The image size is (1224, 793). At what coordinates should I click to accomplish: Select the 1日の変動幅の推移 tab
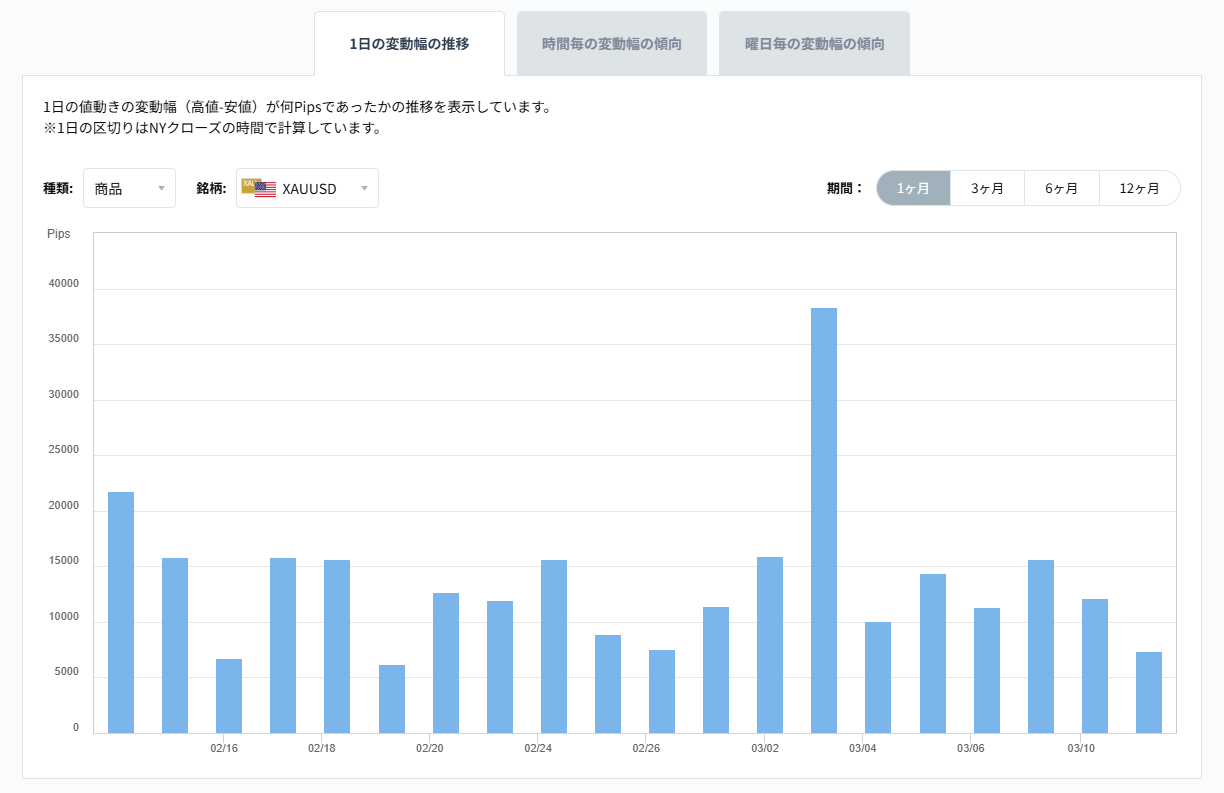pos(409,43)
